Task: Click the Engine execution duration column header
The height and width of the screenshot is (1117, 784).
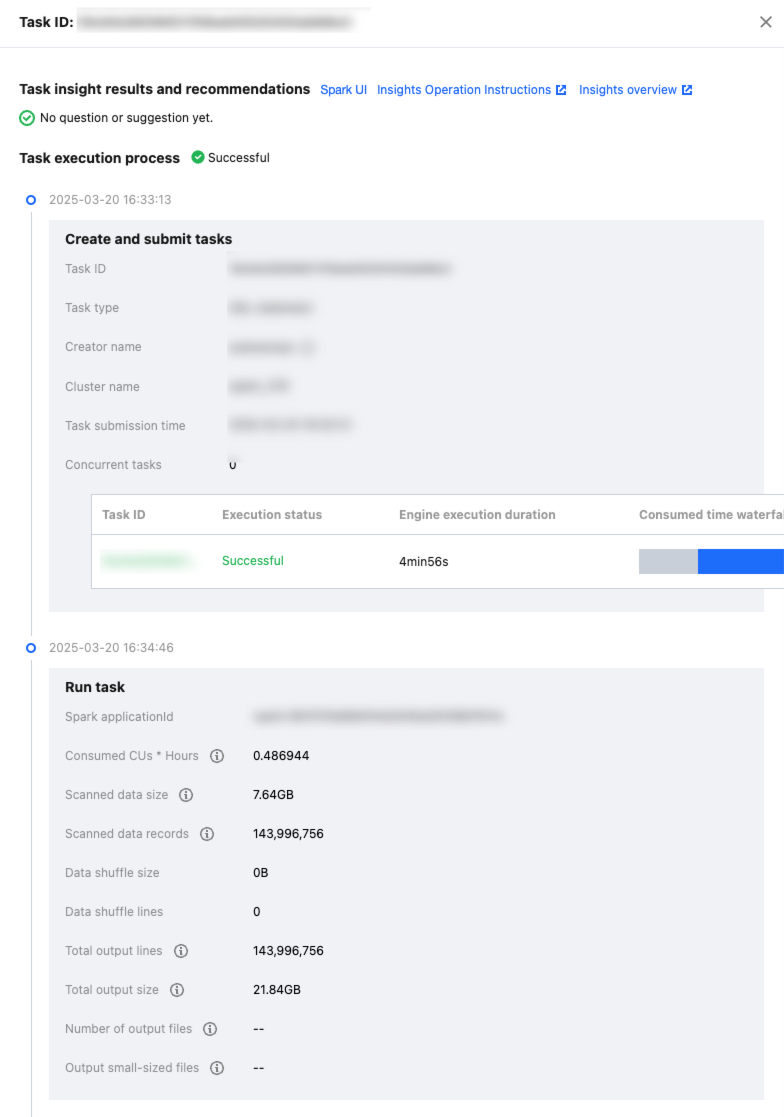Action: tap(477, 515)
